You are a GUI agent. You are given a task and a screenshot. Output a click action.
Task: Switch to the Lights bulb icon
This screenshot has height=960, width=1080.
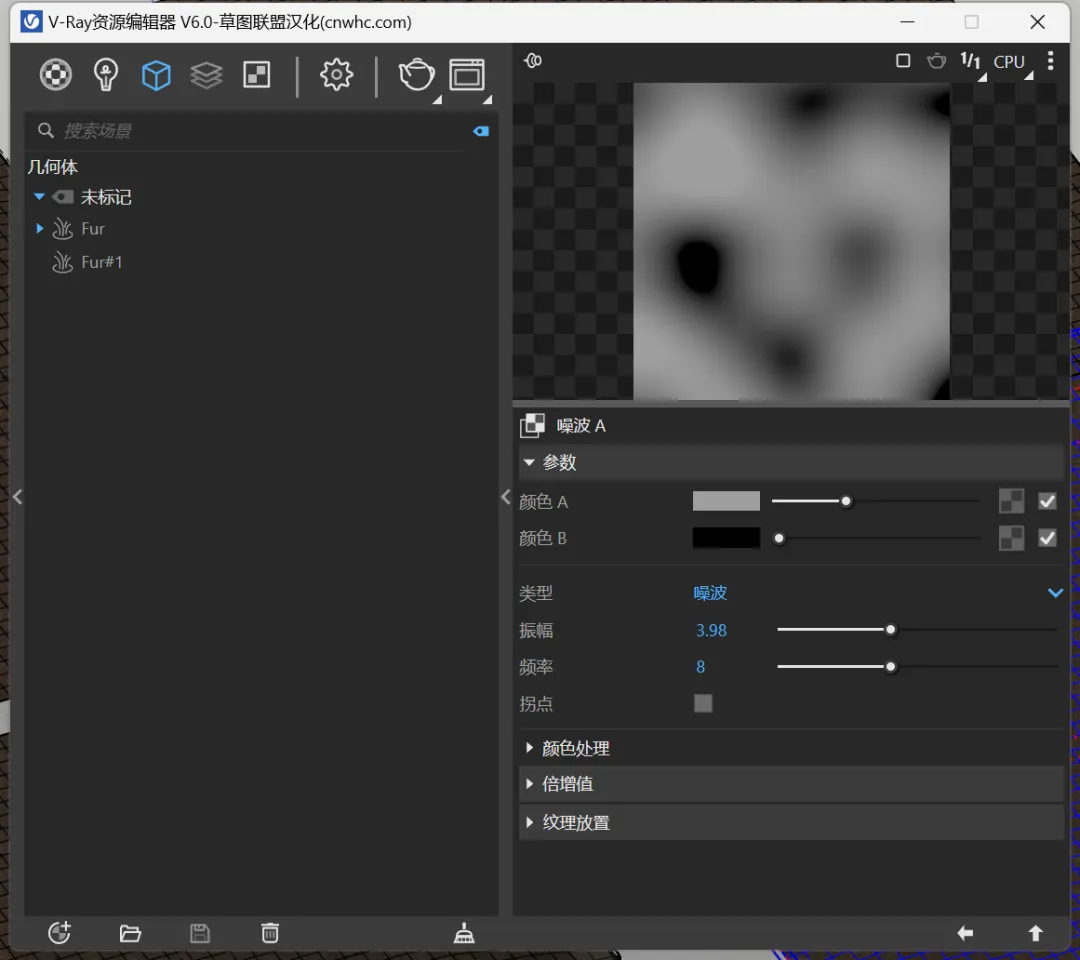[x=105, y=75]
